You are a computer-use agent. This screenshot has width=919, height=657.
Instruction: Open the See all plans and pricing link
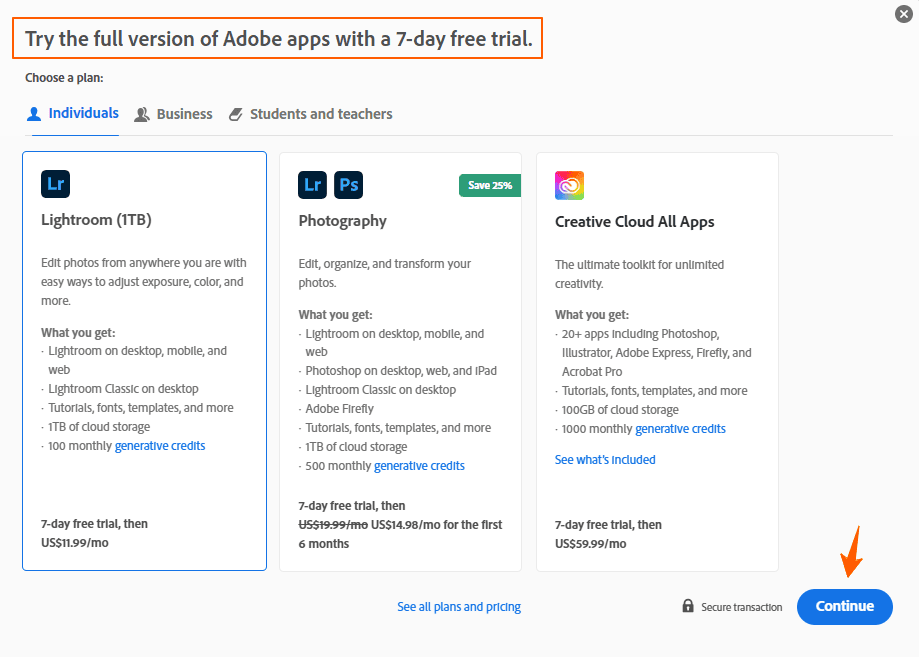pyautogui.click(x=459, y=607)
